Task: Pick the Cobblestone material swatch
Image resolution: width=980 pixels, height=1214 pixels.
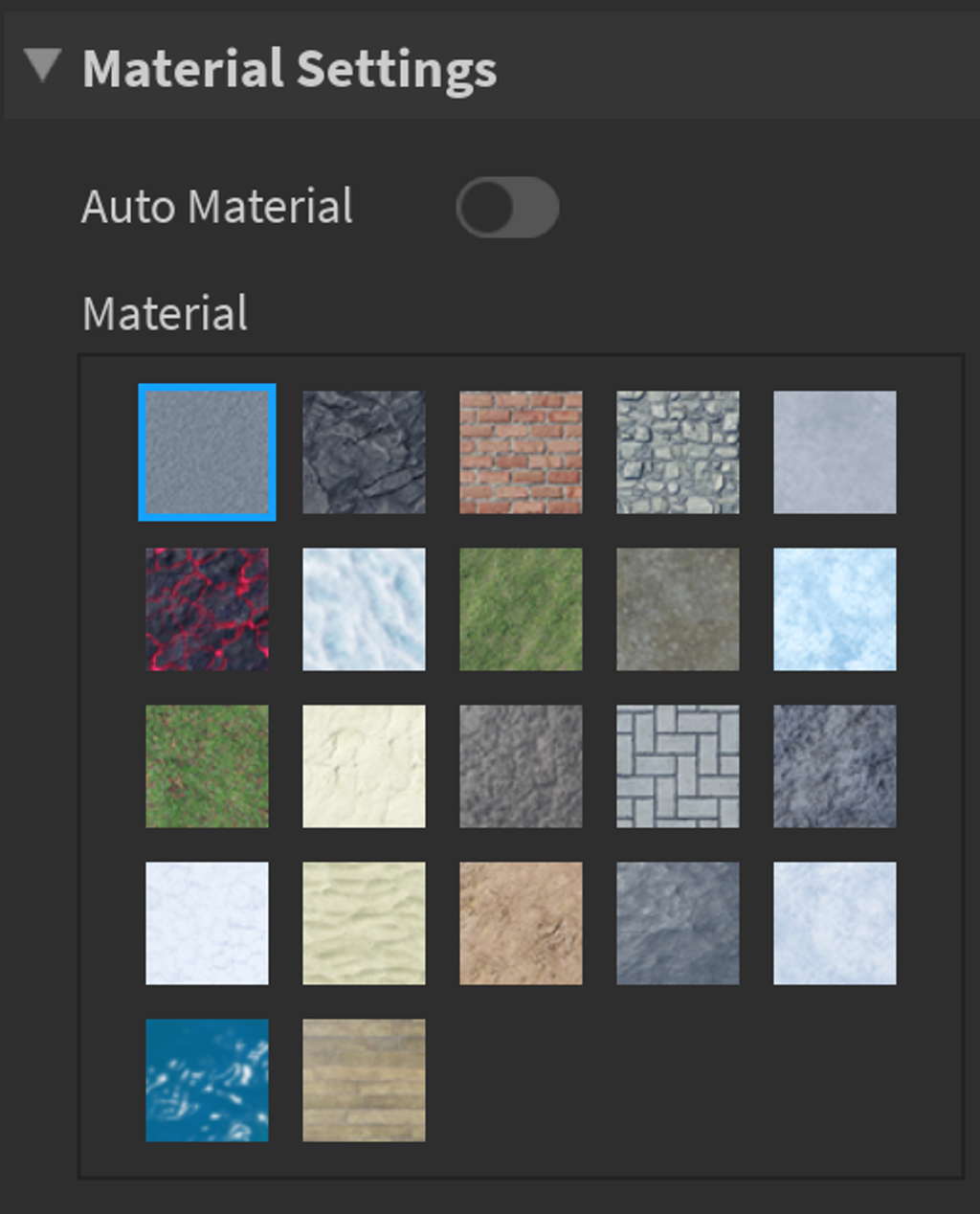Action: tap(678, 452)
